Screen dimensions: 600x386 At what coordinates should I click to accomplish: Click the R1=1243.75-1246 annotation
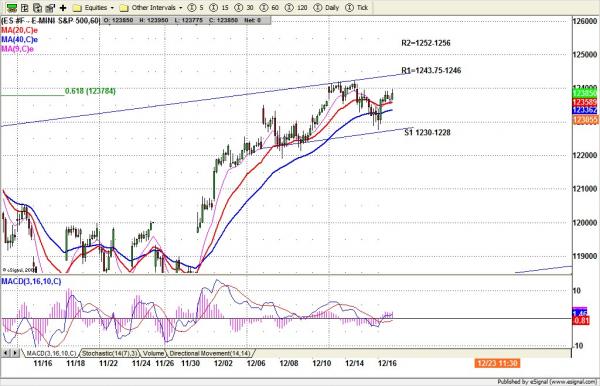click(x=431, y=70)
